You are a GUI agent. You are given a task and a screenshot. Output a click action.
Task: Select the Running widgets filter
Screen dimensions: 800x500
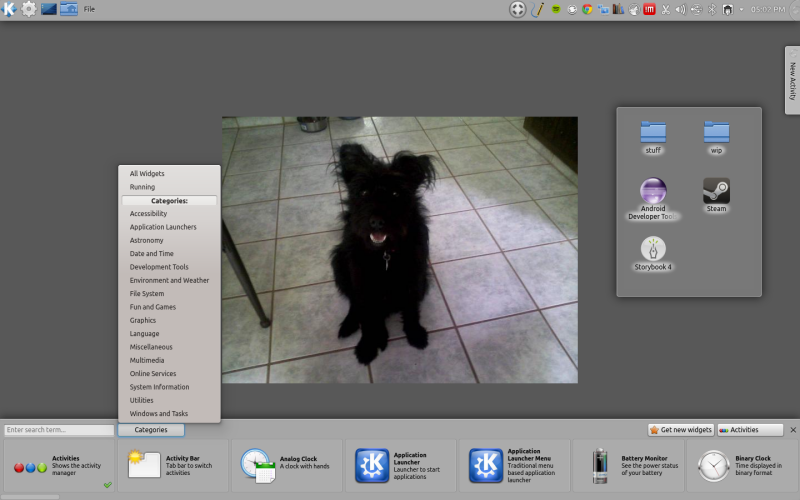[x=142, y=187]
